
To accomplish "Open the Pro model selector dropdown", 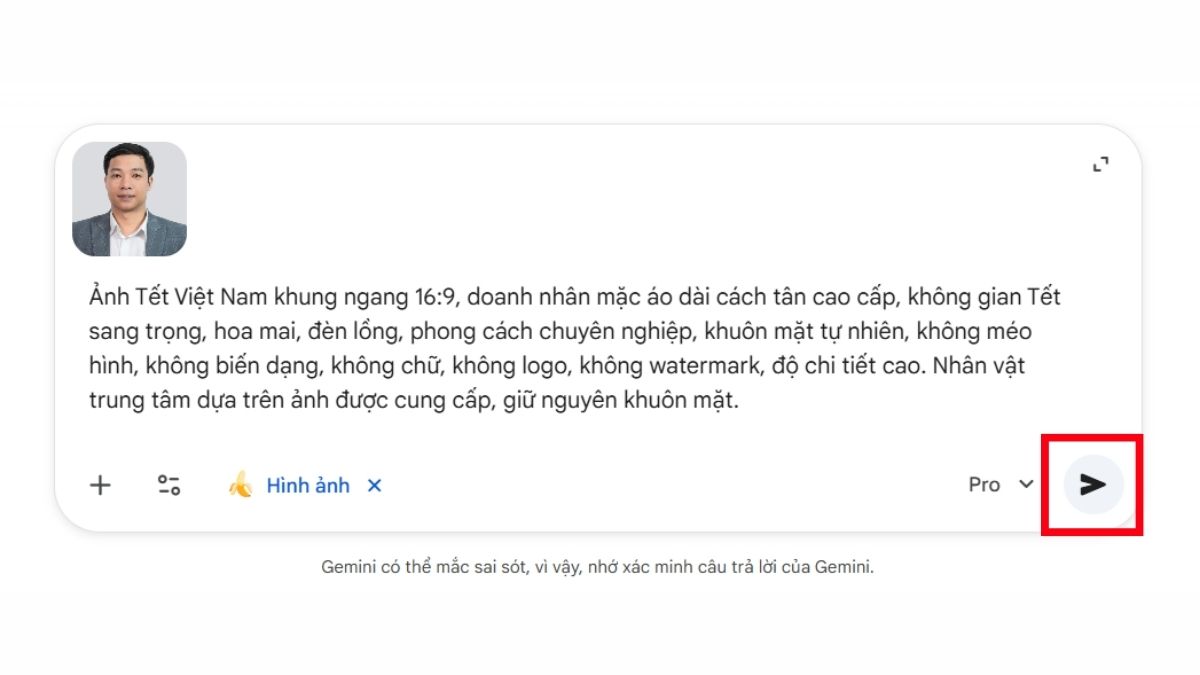I will 1000,485.
